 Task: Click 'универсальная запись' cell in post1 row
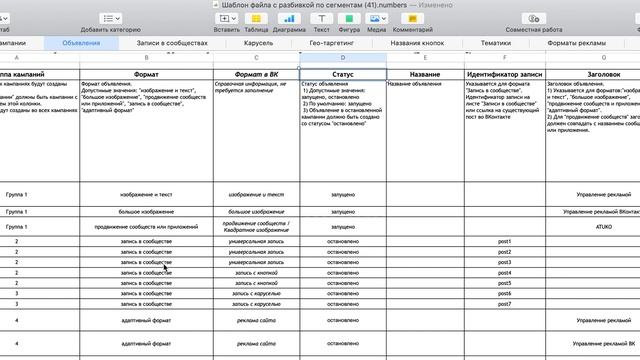click(256, 241)
